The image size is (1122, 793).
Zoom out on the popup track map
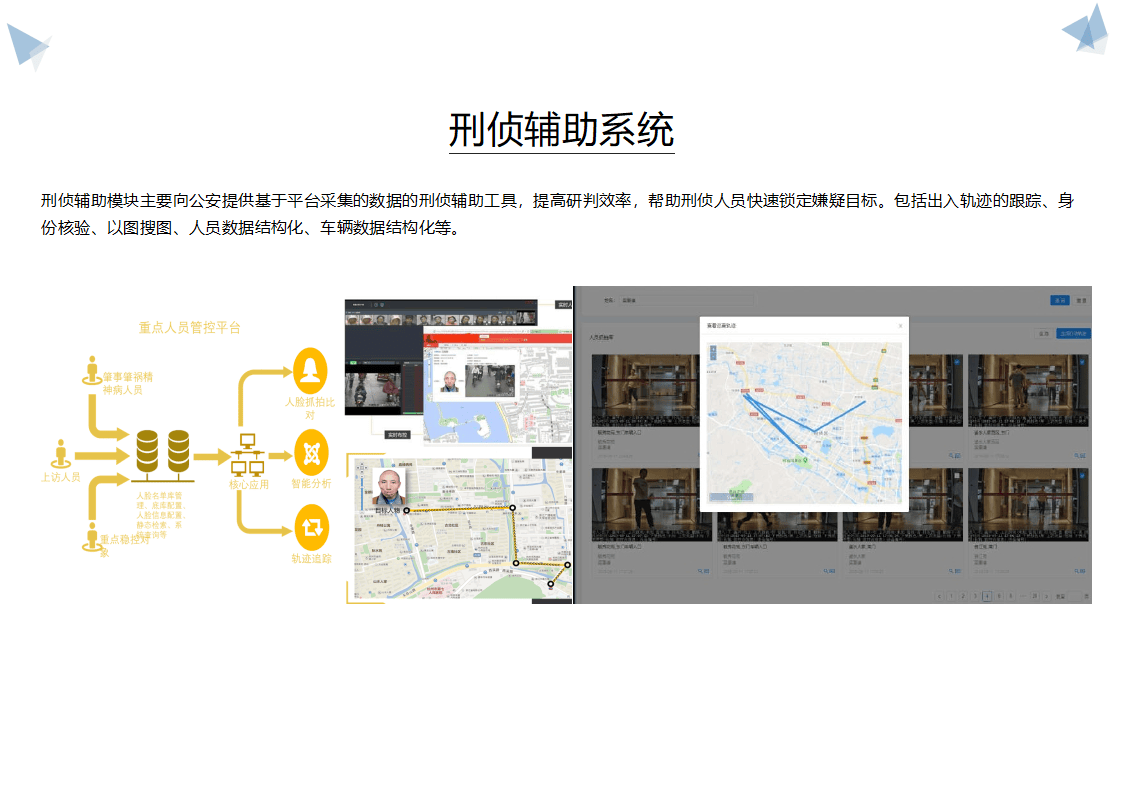click(713, 356)
